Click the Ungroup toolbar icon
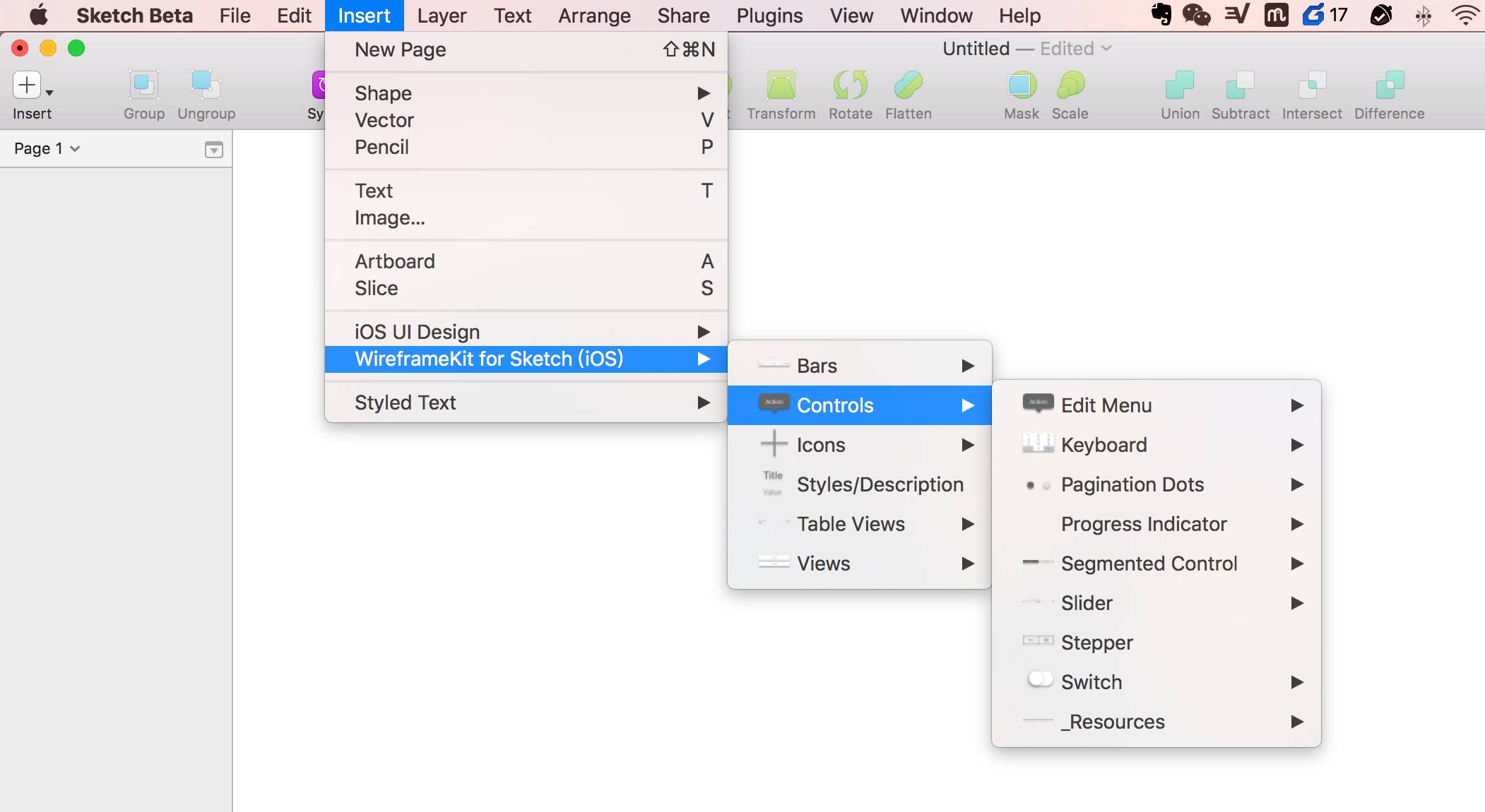Image resolution: width=1485 pixels, height=812 pixels. click(206, 85)
